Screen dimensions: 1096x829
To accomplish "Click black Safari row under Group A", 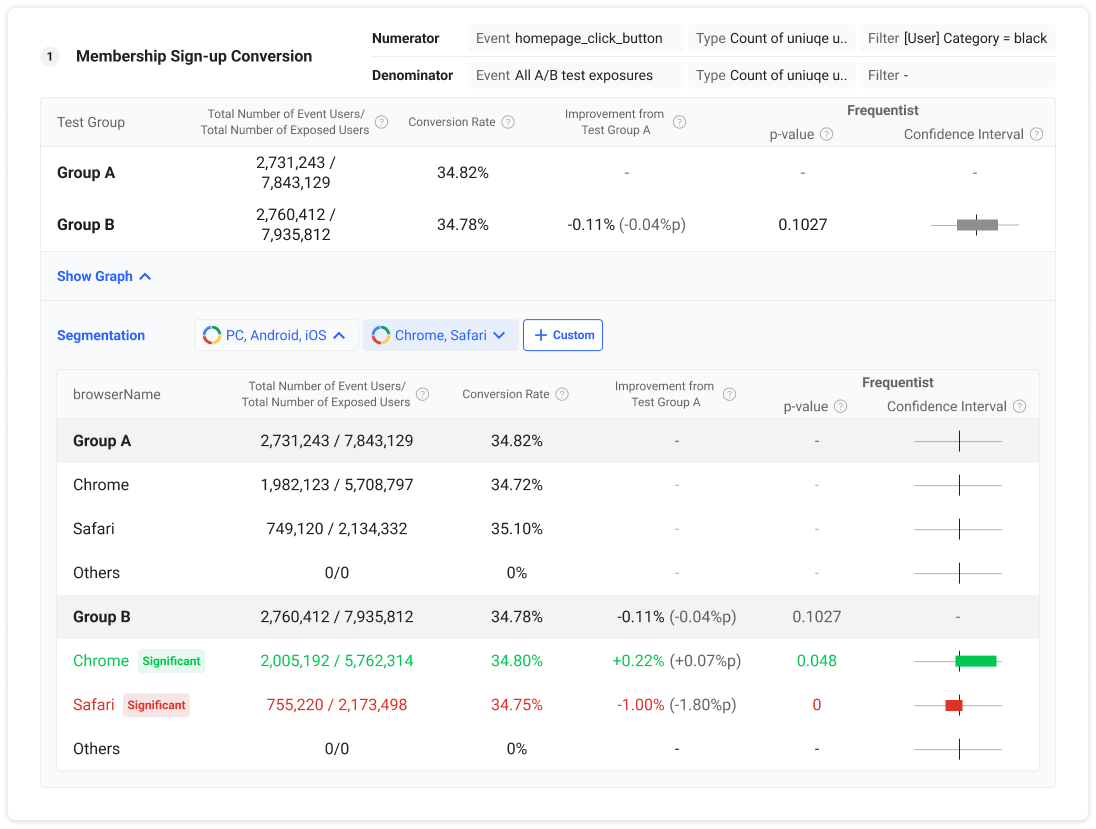I will pyautogui.click(x=548, y=529).
